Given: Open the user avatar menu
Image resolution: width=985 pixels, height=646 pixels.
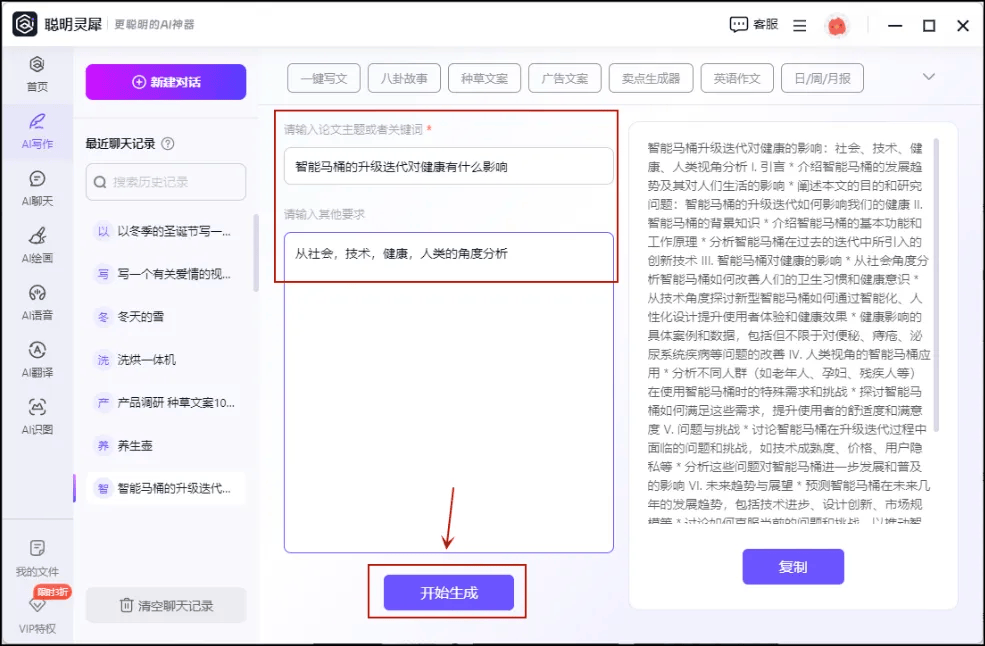Looking at the screenshot, I should coord(836,26).
